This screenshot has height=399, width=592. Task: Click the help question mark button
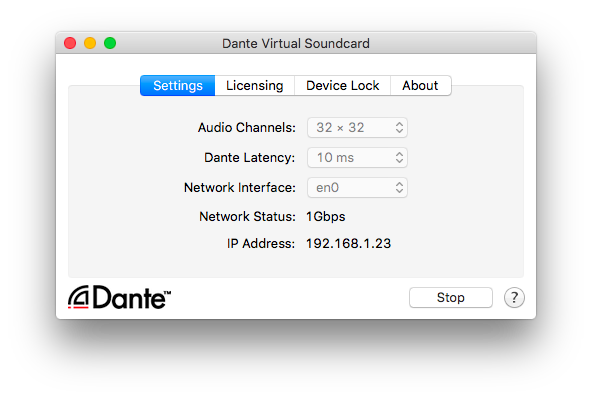point(514,297)
